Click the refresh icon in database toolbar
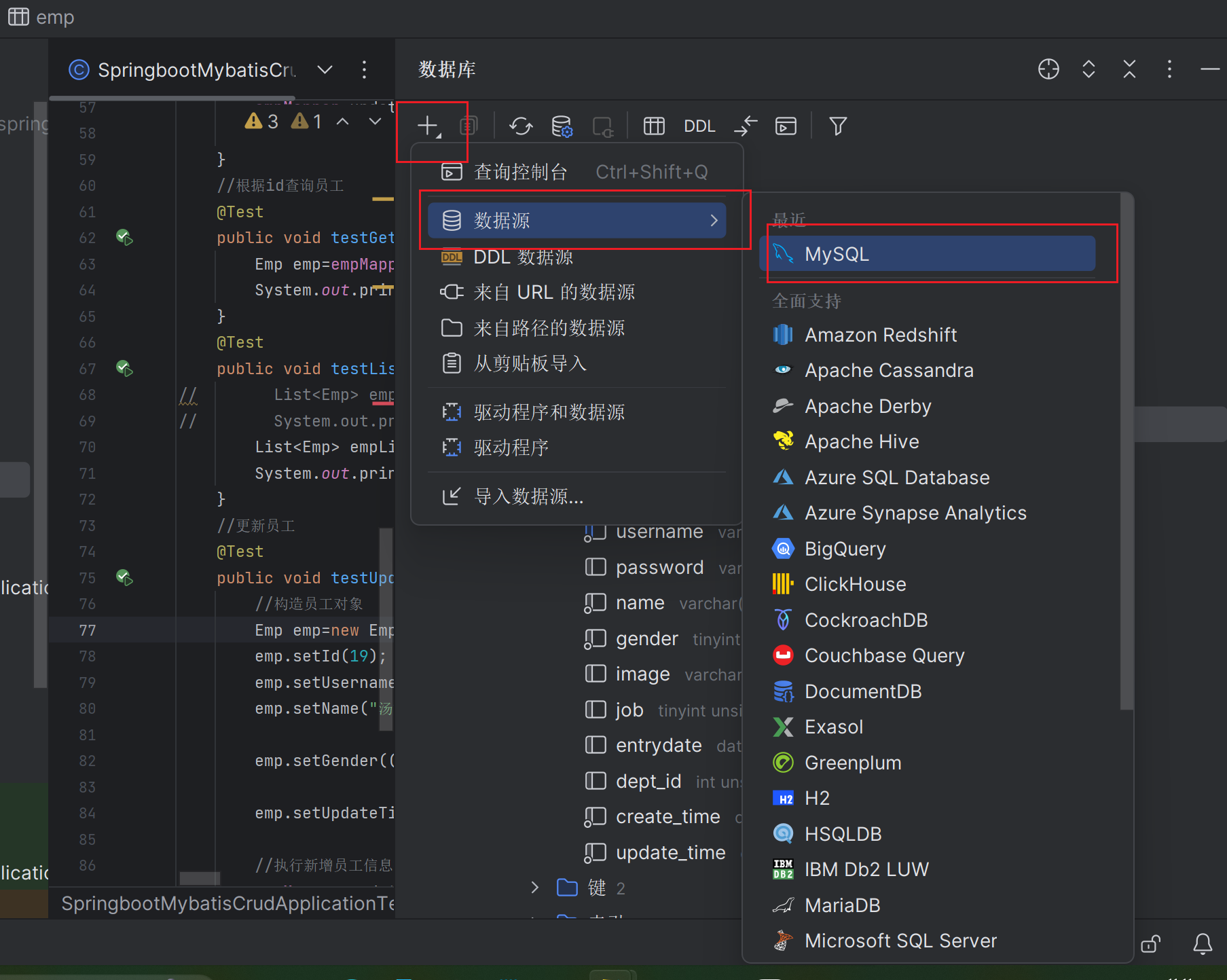Image resolution: width=1227 pixels, height=980 pixels. coord(521,126)
